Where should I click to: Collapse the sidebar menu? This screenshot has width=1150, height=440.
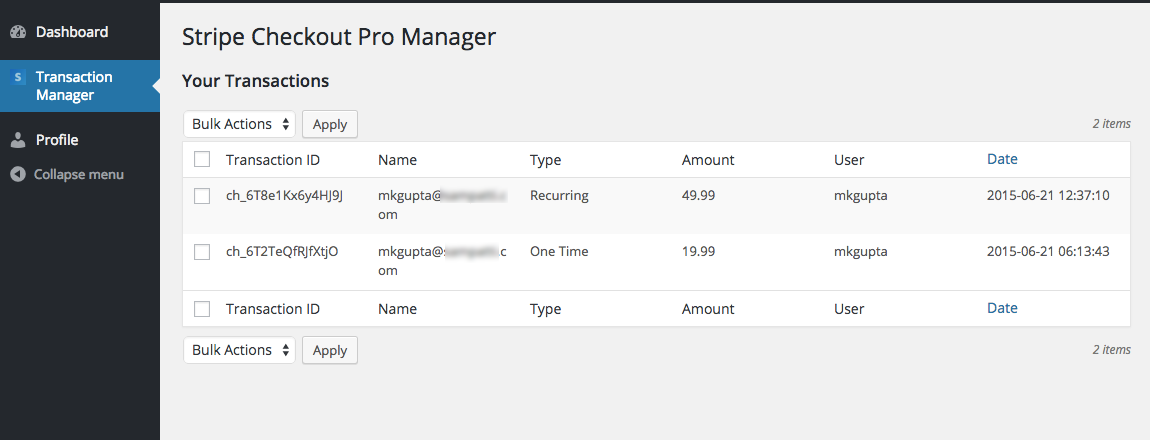78,174
